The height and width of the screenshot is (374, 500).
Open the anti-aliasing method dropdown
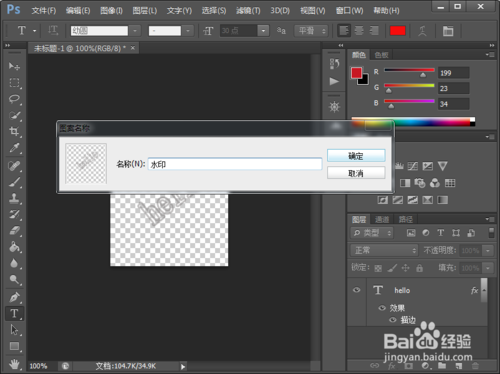(x=312, y=31)
